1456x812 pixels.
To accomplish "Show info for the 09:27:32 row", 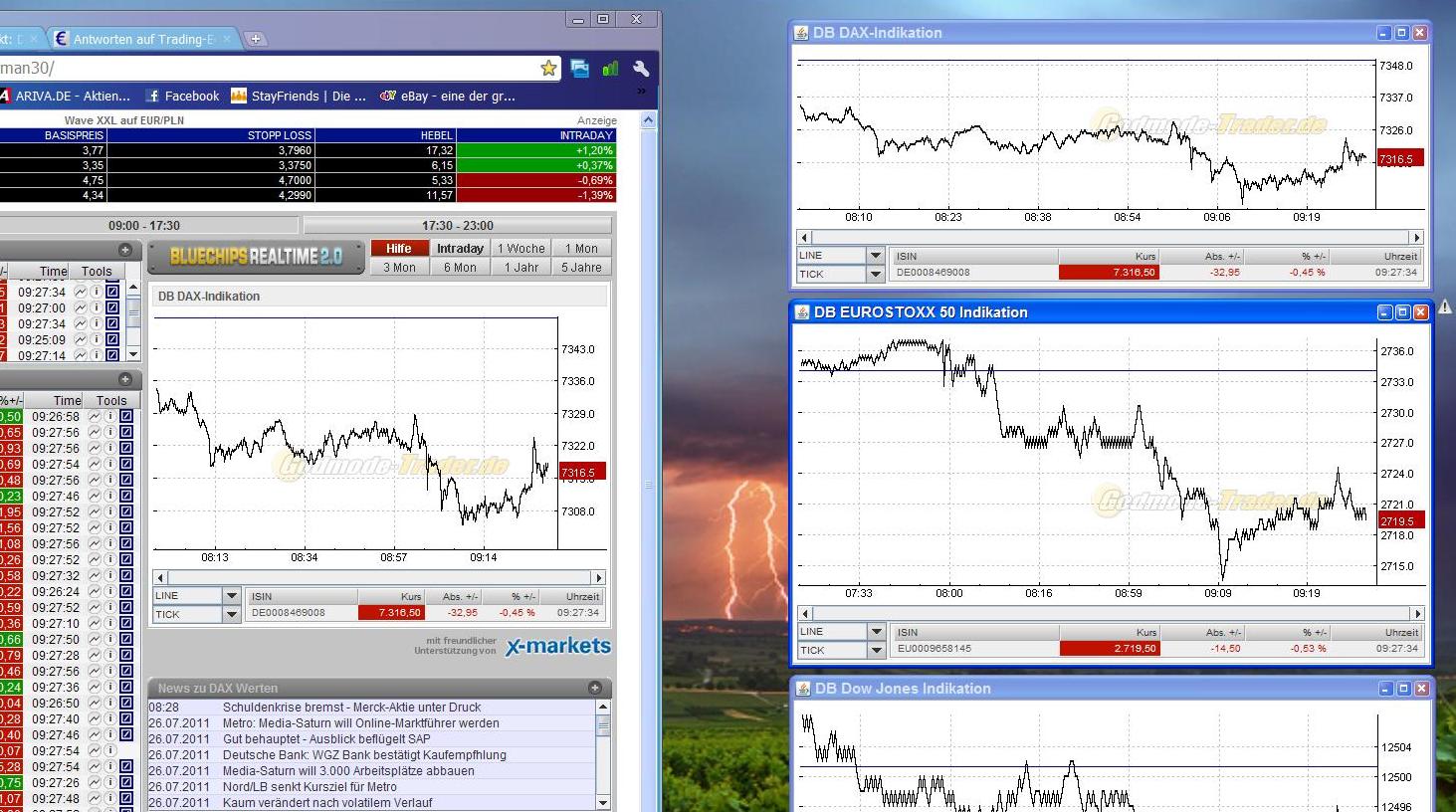I will click(x=110, y=576).
